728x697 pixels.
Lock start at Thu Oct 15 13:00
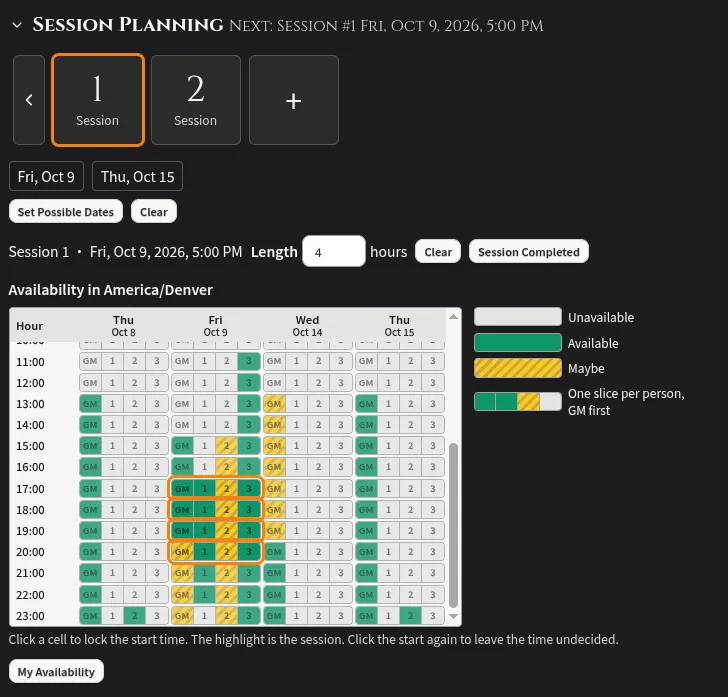(x=399, y=404)
